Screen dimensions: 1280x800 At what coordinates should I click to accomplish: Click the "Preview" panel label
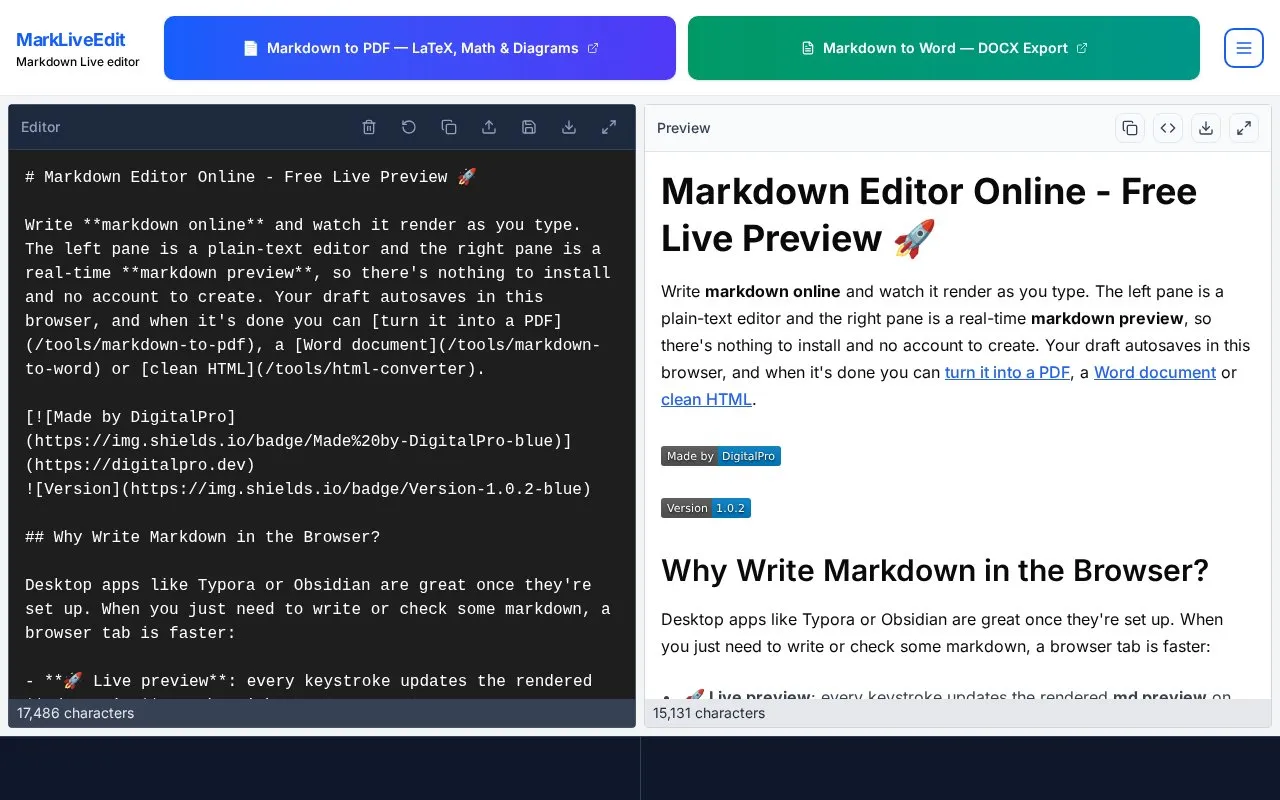coord(684,128)
